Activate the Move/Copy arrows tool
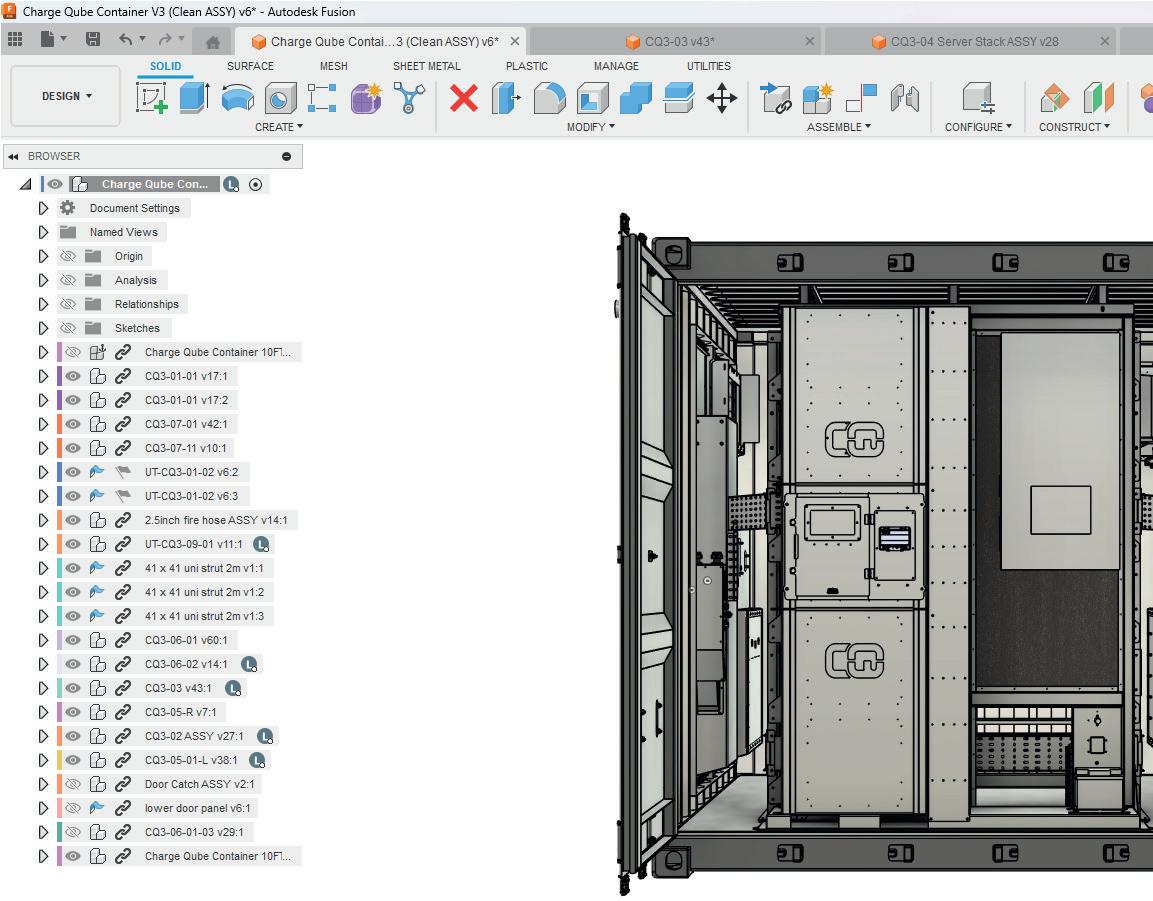The height and width of the screenshot is (901, 1153). point(721,98)
